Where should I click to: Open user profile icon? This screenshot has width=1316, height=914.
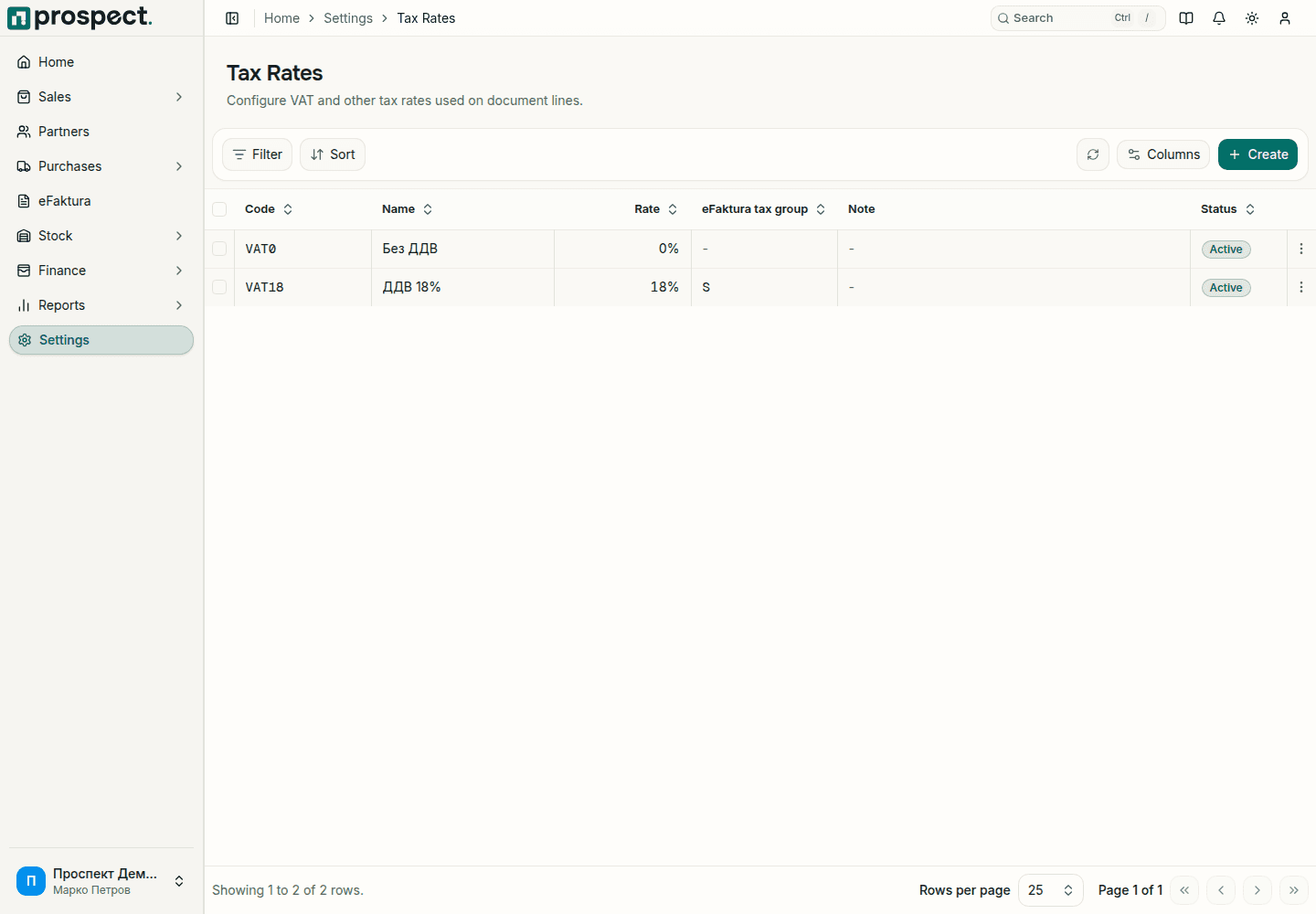tap(1285, 18)
